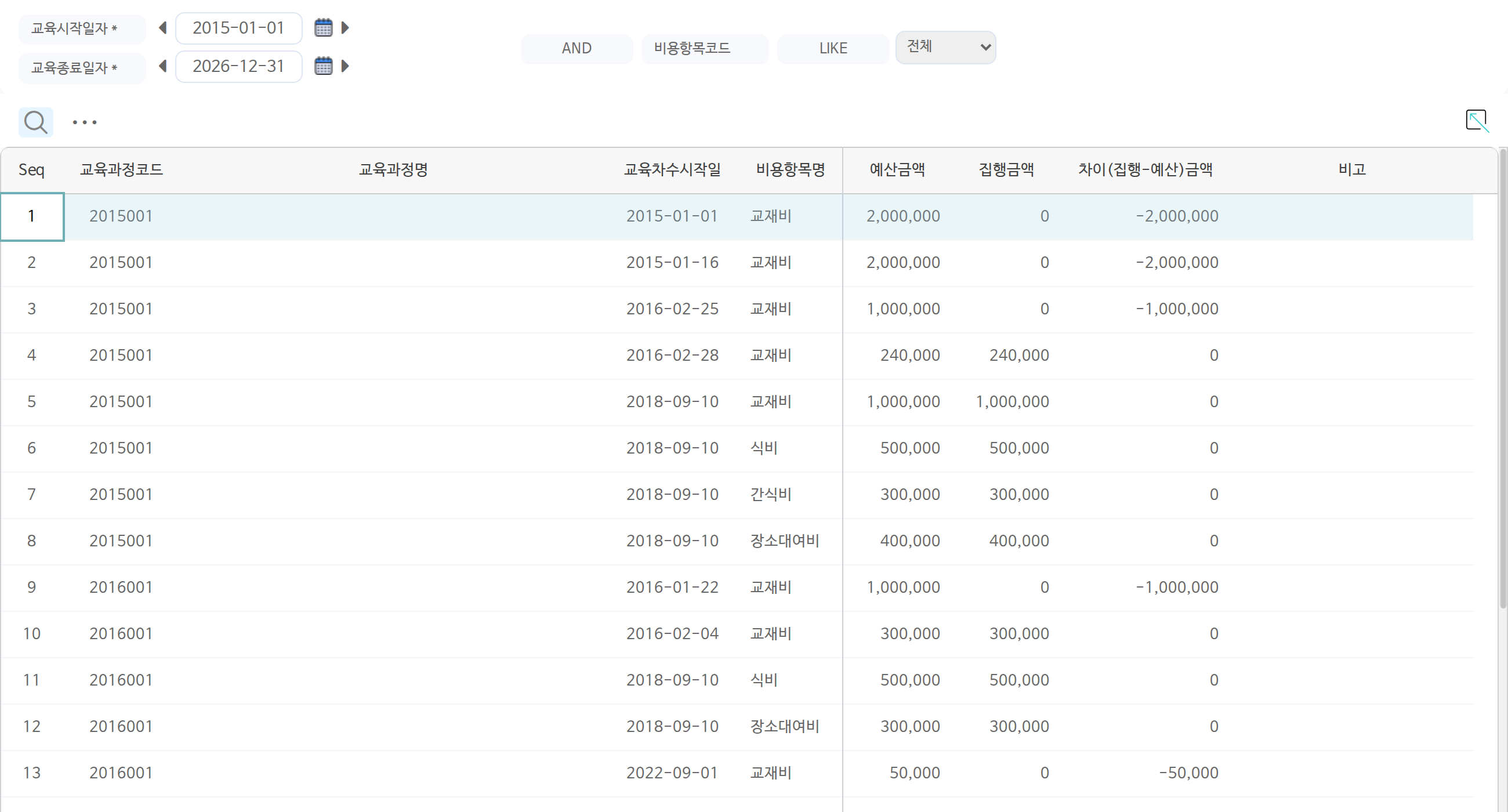Sort by 교육과정명 column header
Image resolution: width=1508 pixels, height=812 pixels.
[x=393, y=170]
